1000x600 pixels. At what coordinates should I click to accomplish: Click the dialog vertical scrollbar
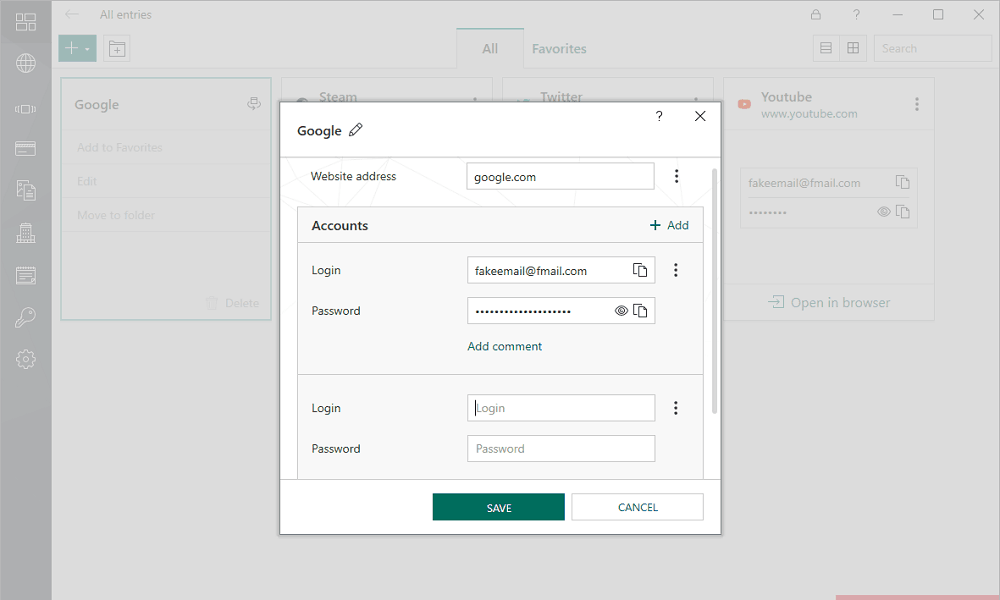pyautogui.click(x=714, y=290)
